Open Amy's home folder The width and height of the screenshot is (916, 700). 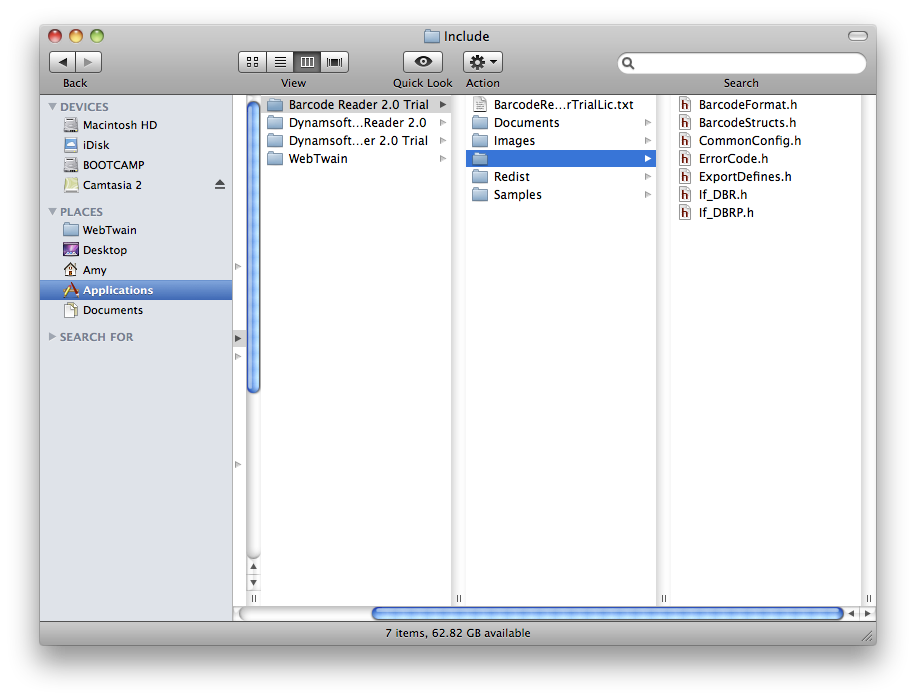click(94, 270)
